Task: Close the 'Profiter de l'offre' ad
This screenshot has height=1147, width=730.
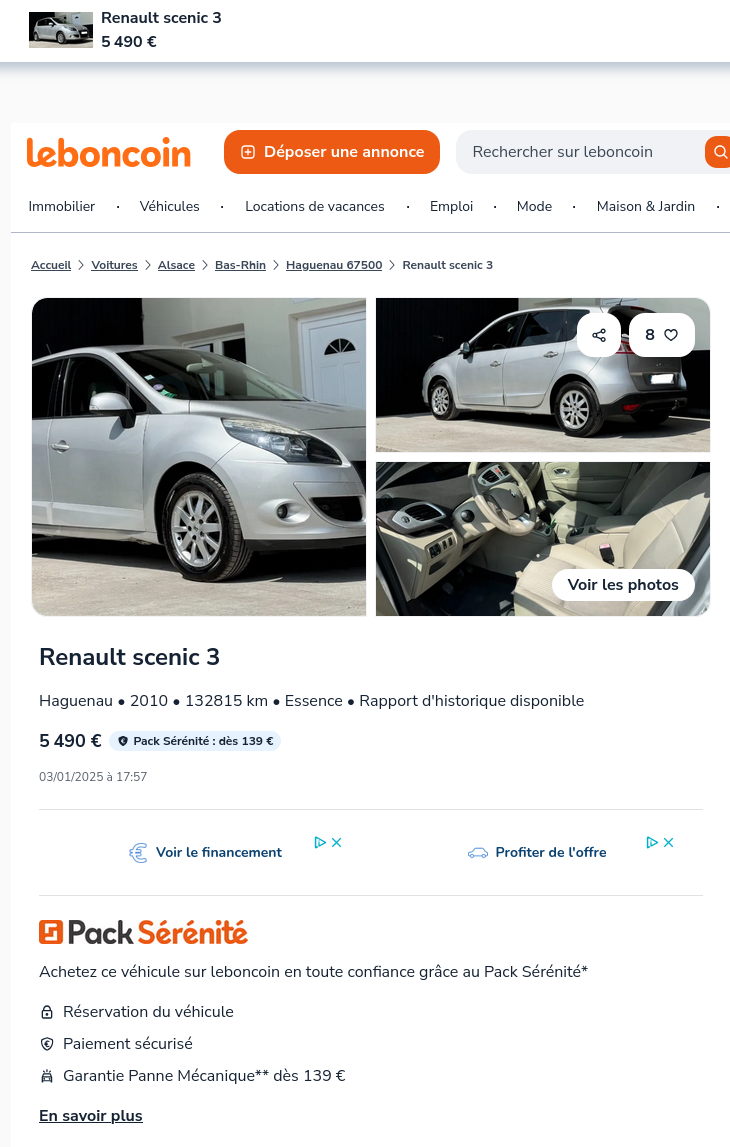Action: [669, 843]
